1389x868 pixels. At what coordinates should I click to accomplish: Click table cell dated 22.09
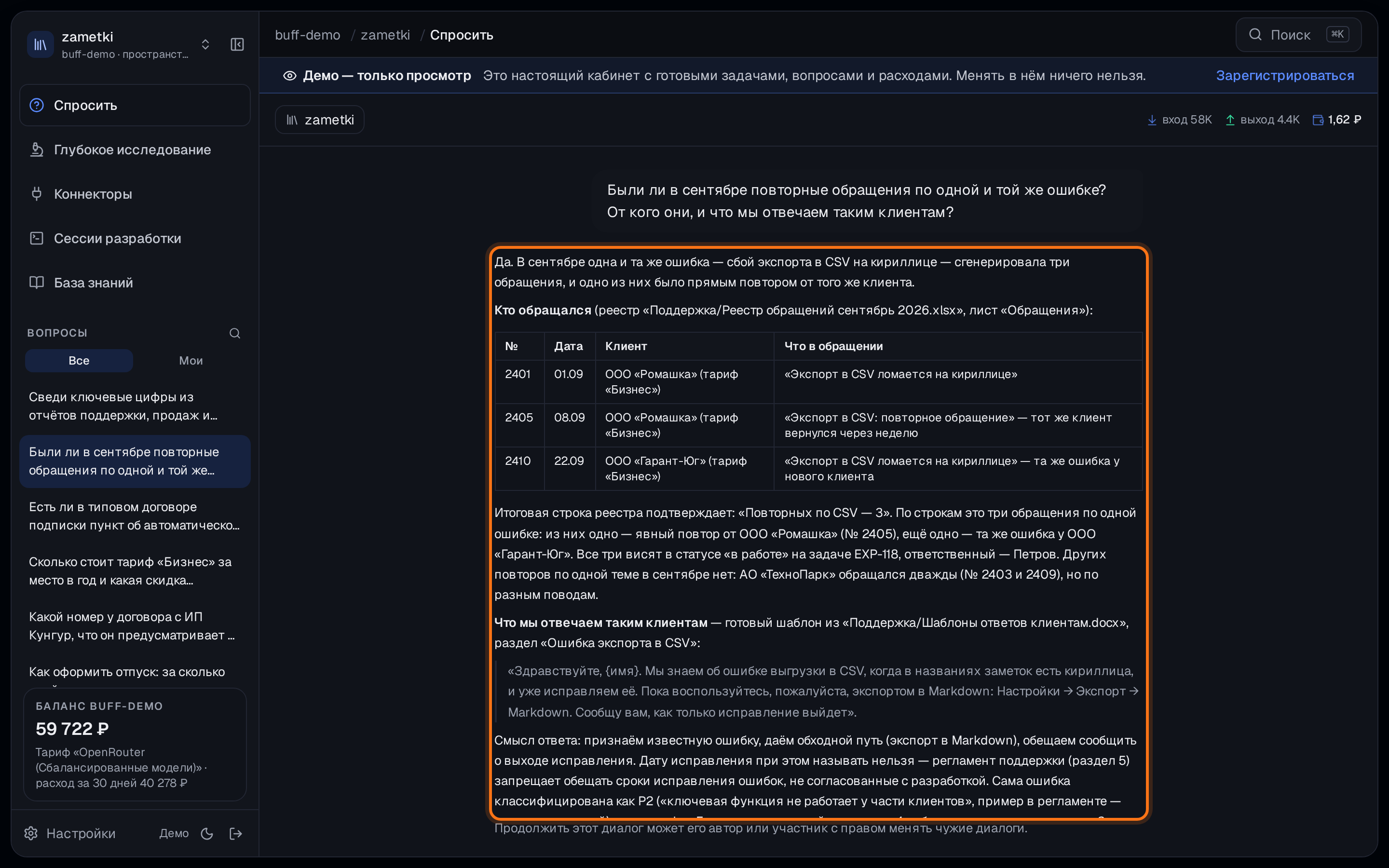pyautogui.click(x=570, y=468)
